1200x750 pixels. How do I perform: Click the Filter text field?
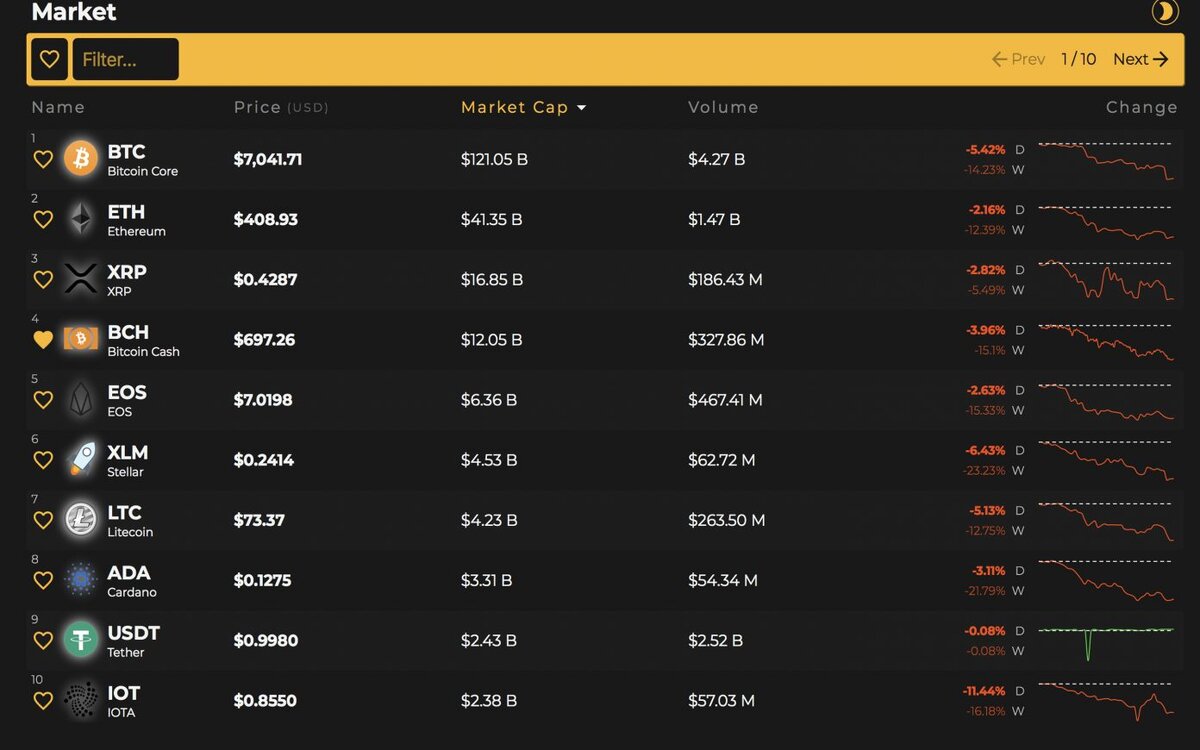pos(126,59)
